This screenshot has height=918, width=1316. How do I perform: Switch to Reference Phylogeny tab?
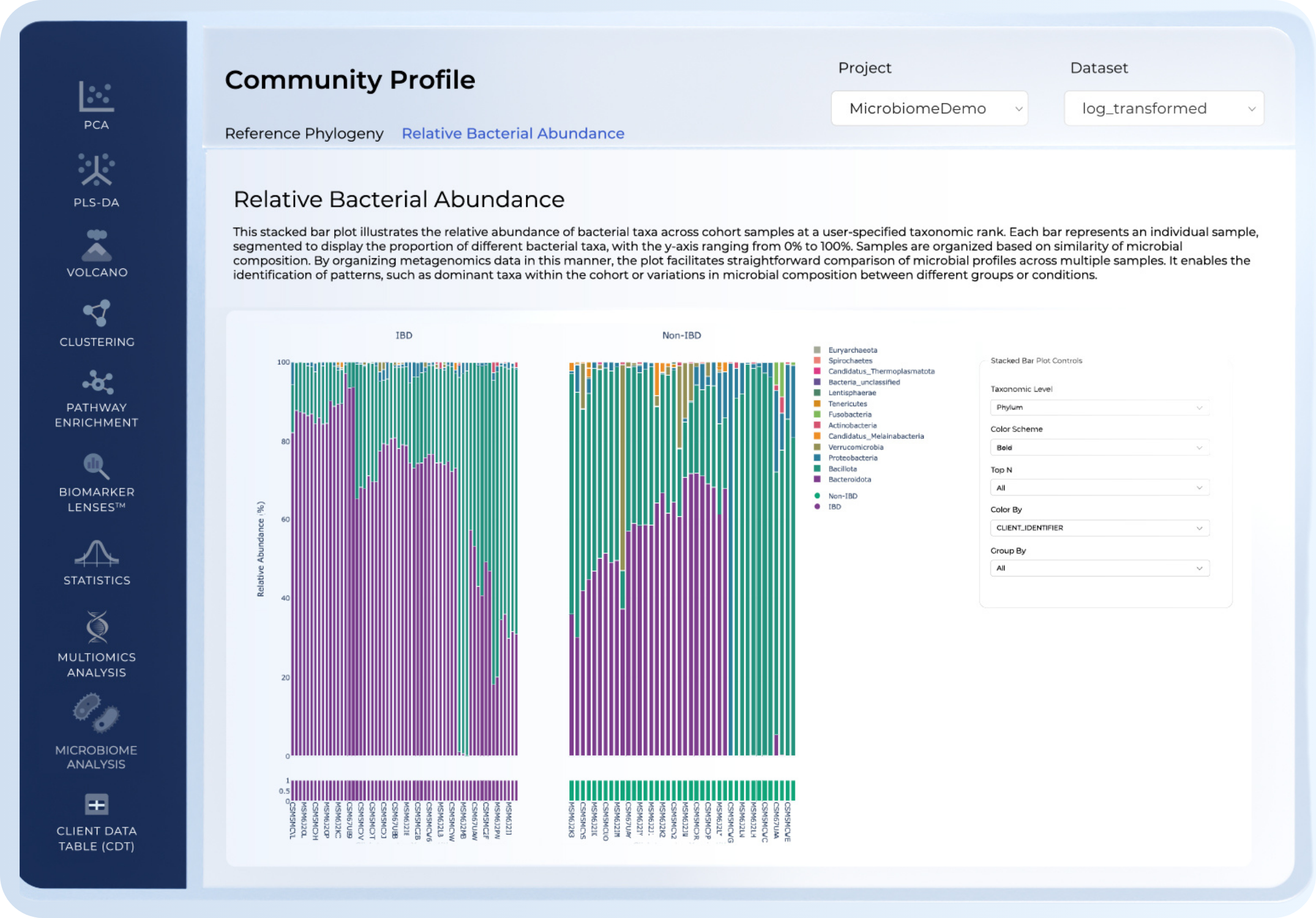pyautogui.click(x=304, y=133)
